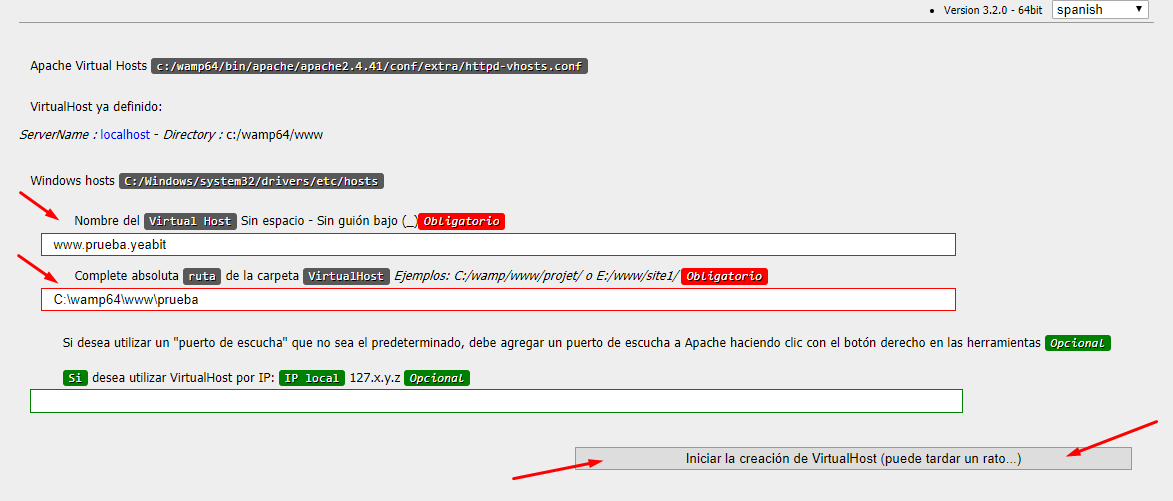The image size is (1173, 501).
Task: Click the gray 'VirtualHost' folder label badge
Action: 346,276
